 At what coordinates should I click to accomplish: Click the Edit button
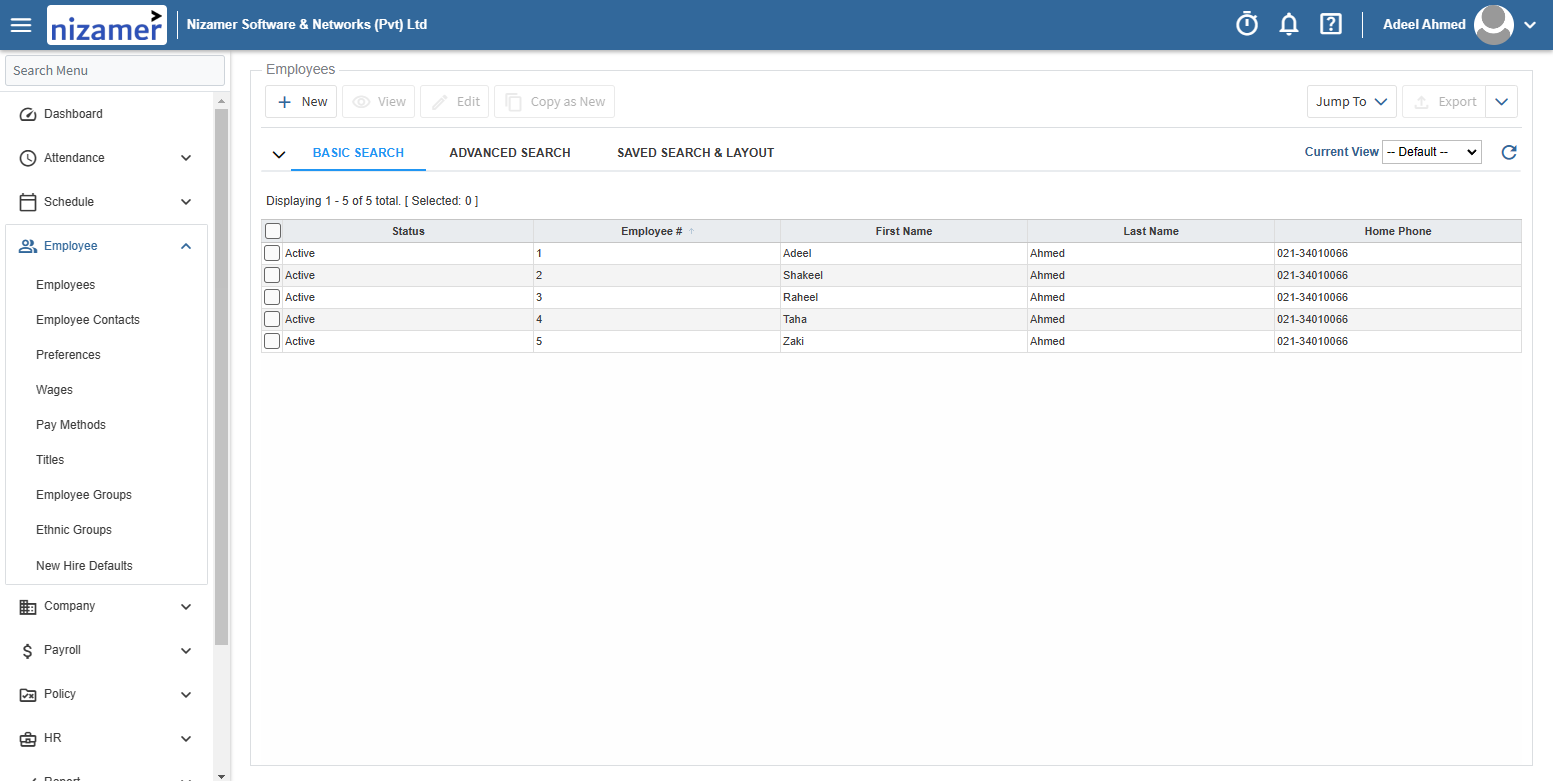click(455, 101)
